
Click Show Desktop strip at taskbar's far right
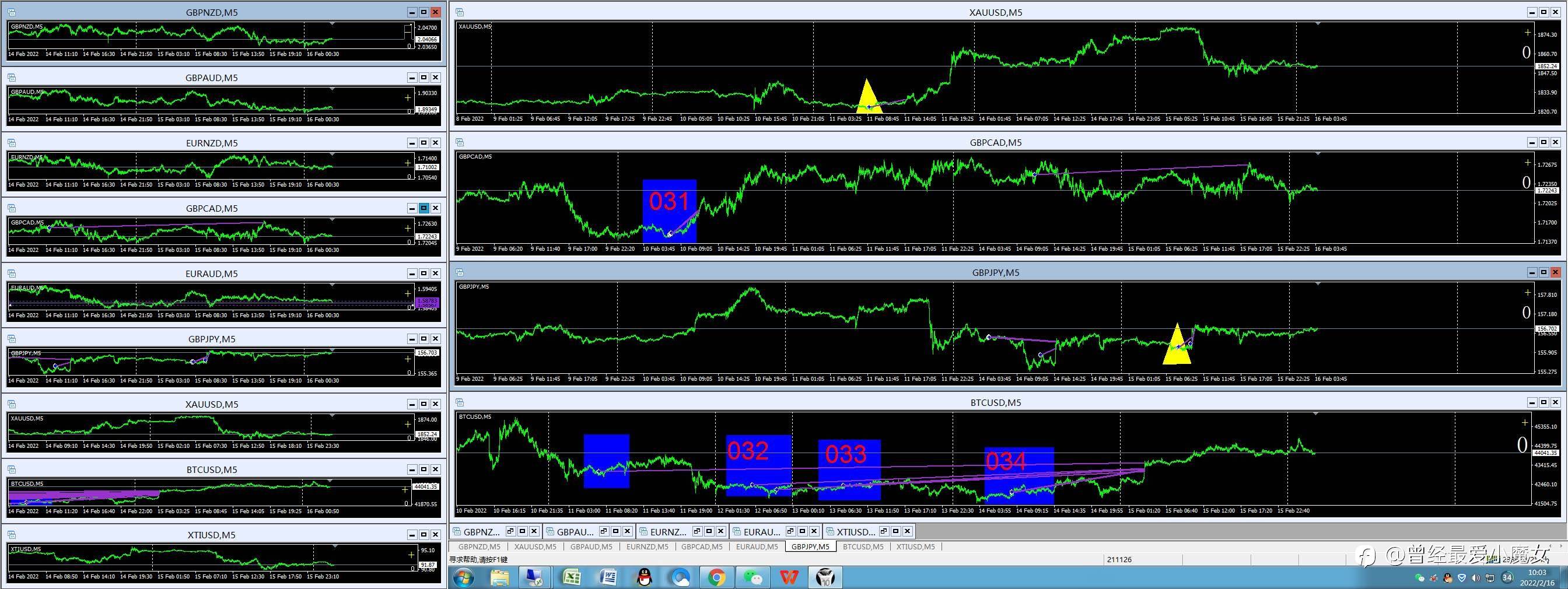click(1564, 577)
